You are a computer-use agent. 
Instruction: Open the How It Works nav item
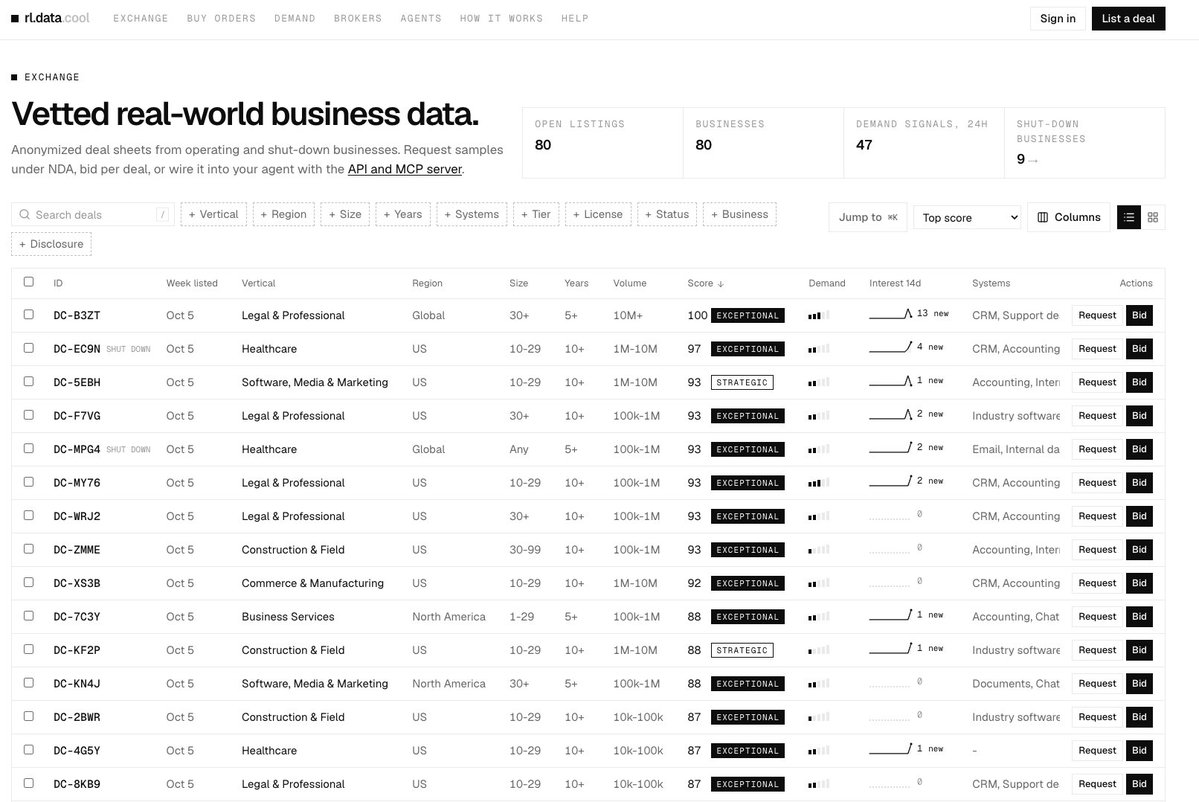point(501,18)
